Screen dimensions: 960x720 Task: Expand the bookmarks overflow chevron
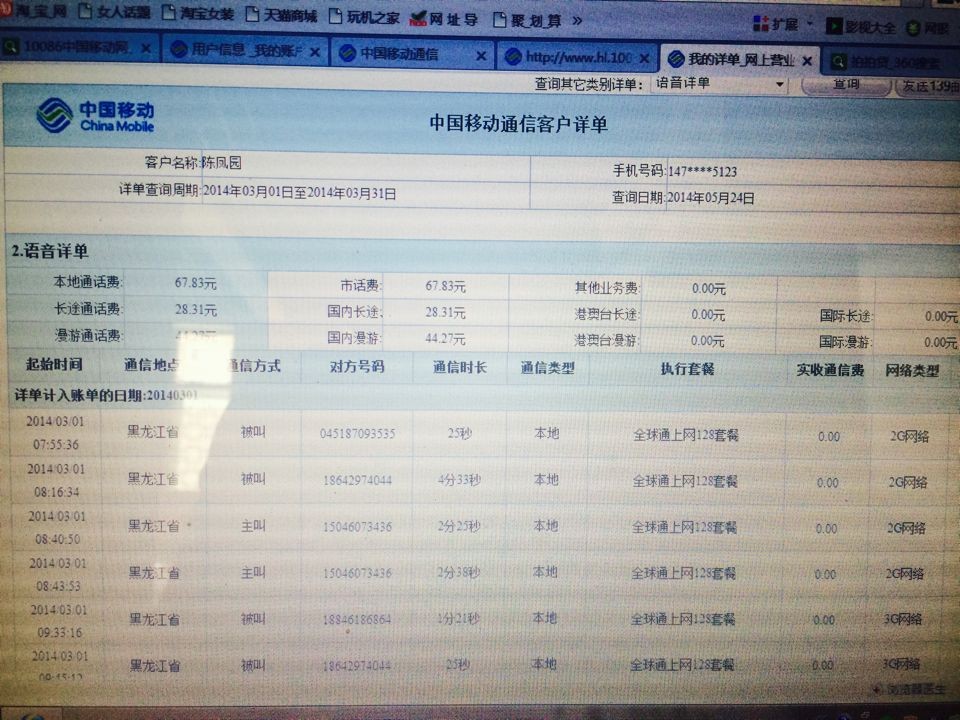tap(577, 21)
